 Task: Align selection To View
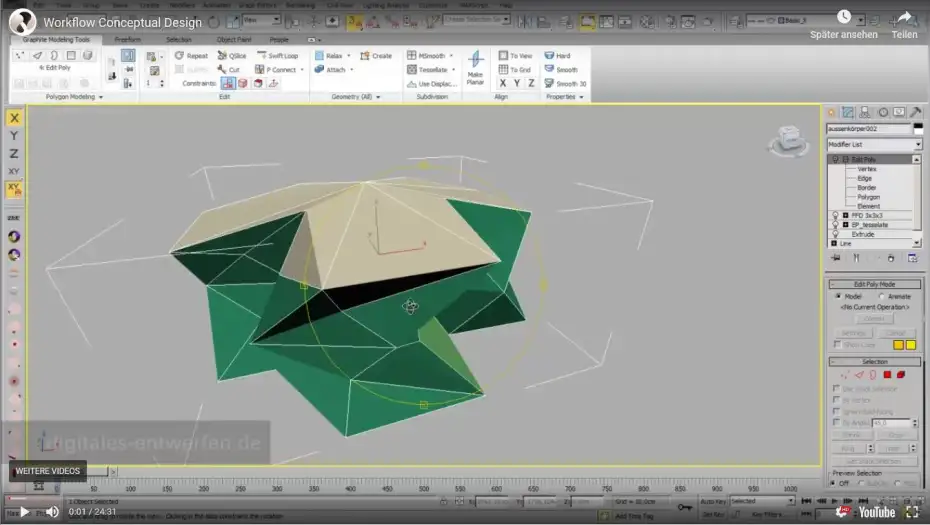(515, 55)
